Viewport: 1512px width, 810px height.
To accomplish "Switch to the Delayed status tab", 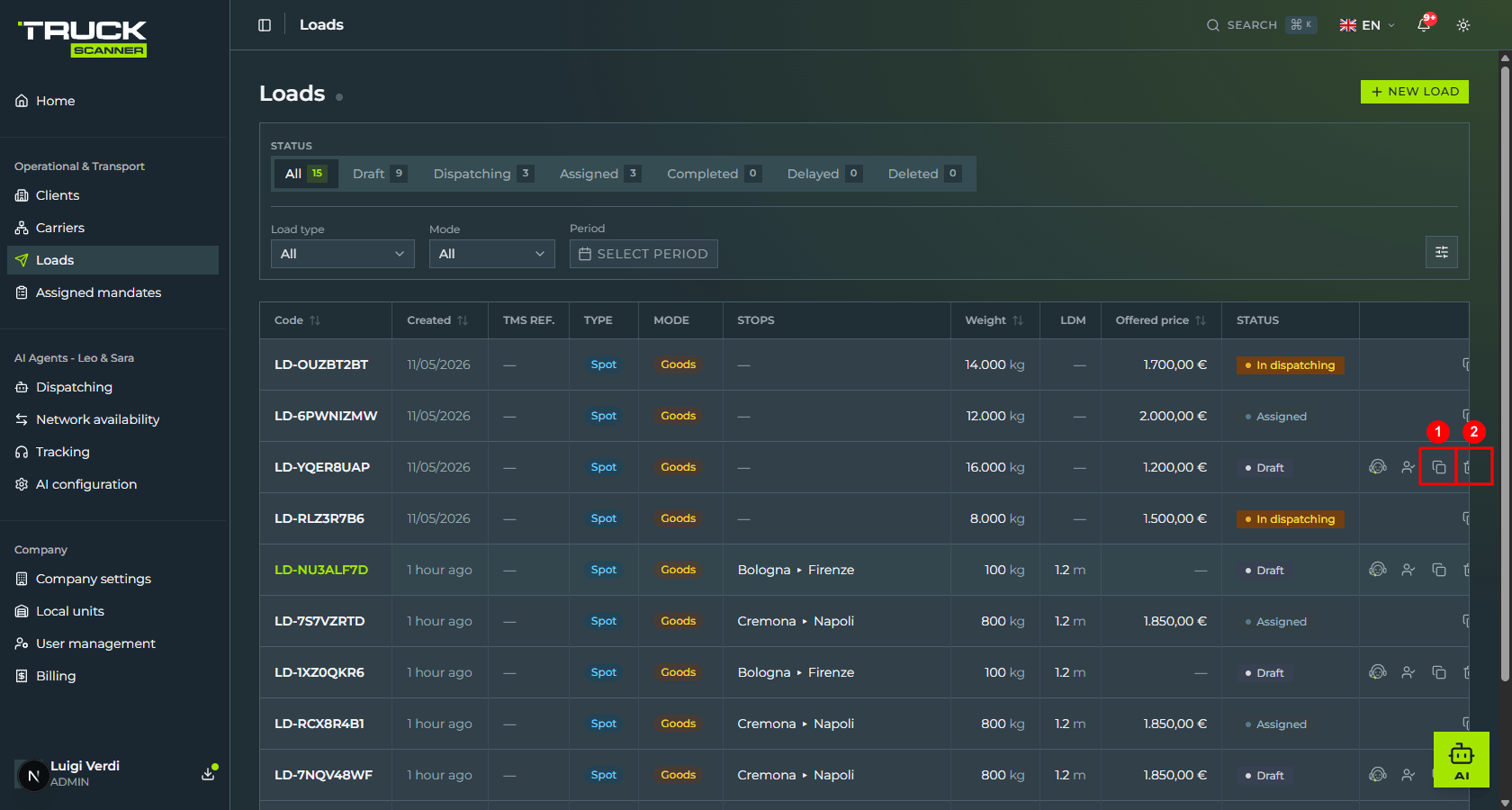I will point(824,174).
